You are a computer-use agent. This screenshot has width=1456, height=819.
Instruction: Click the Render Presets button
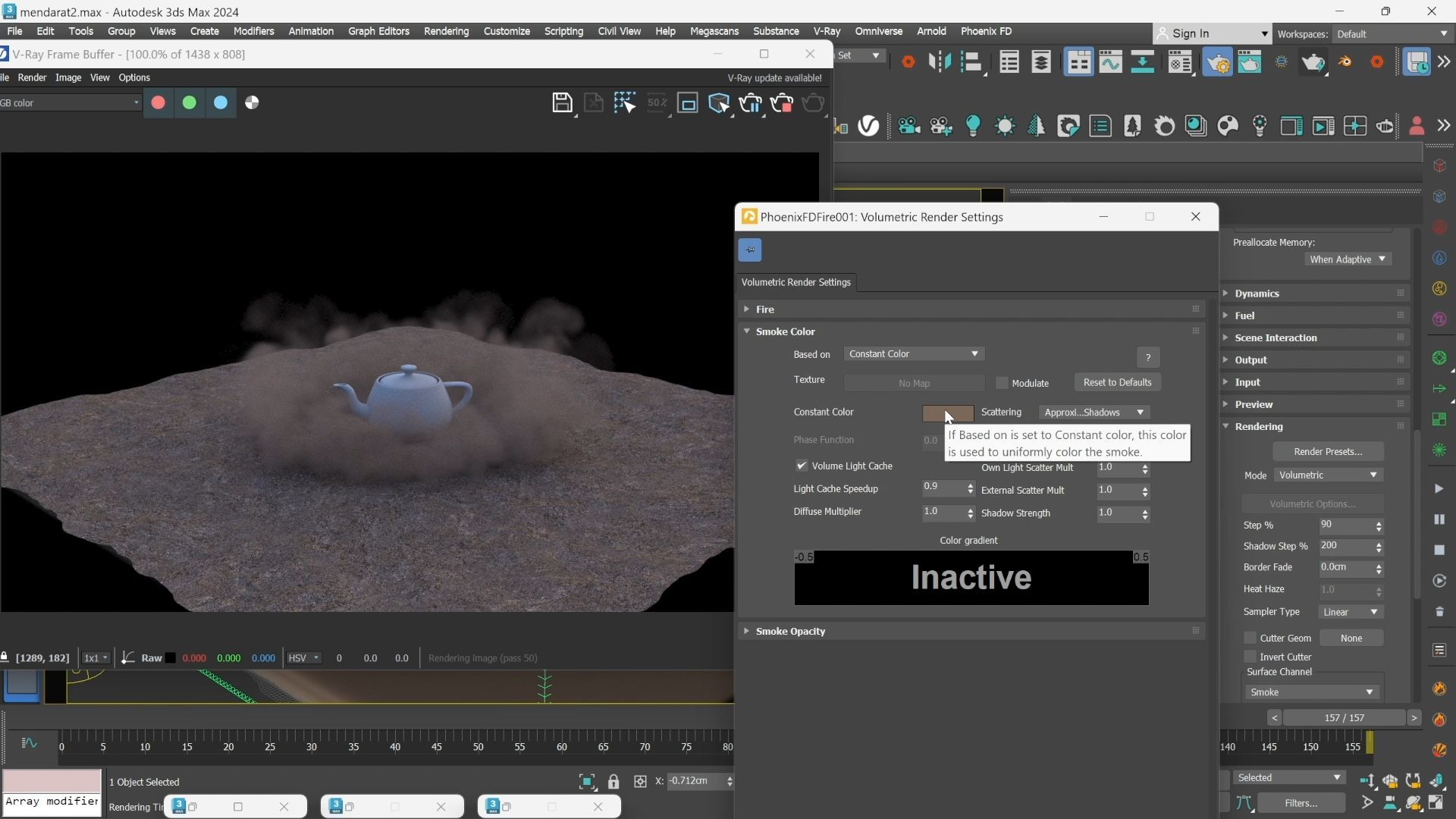(x=1328, y=451)
